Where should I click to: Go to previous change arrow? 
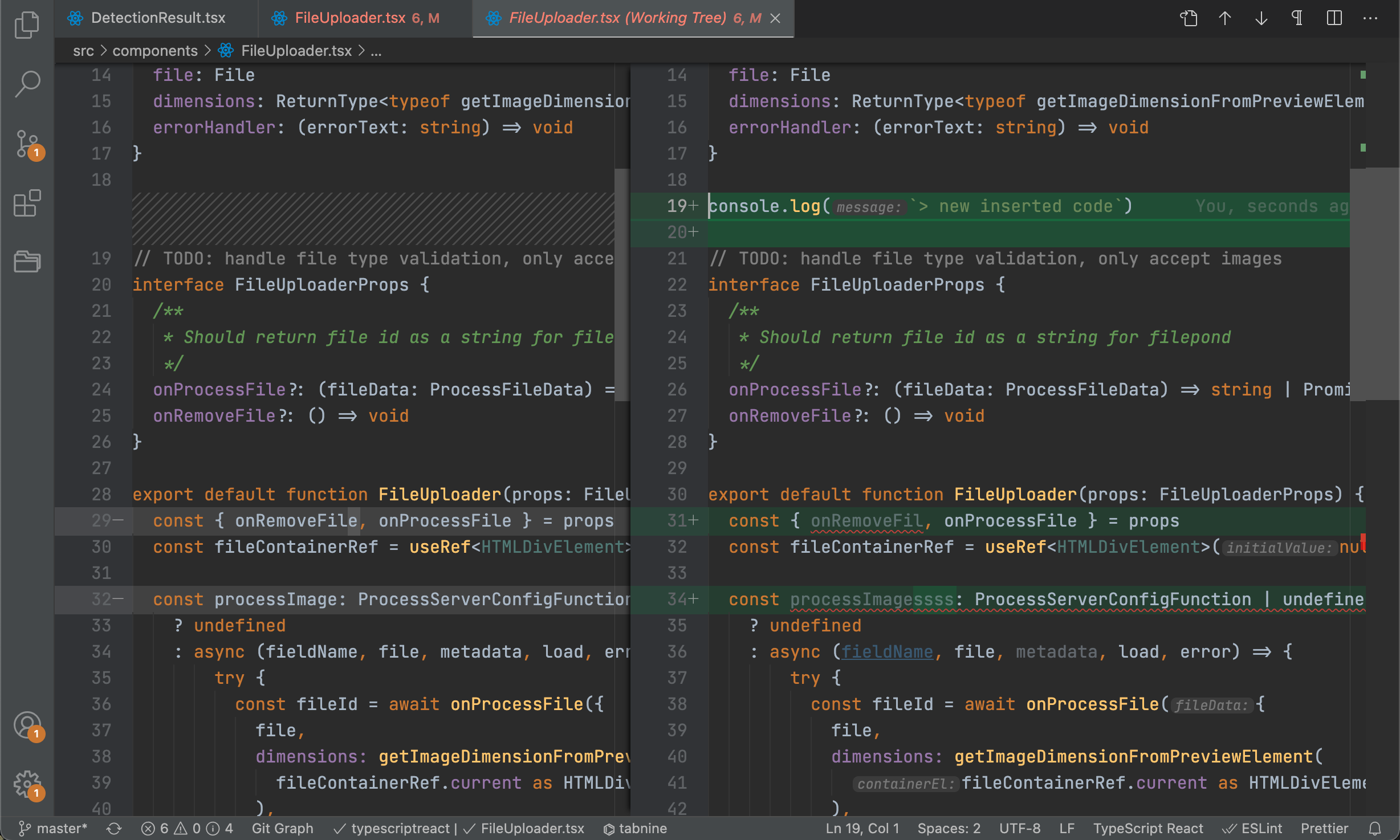click(x=1224, y=18)
